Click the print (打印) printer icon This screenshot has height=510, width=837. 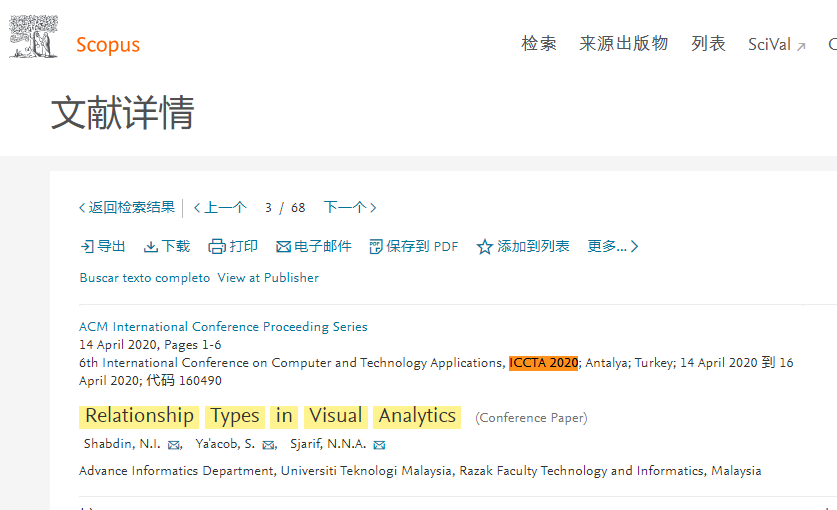tap(217, 247)
